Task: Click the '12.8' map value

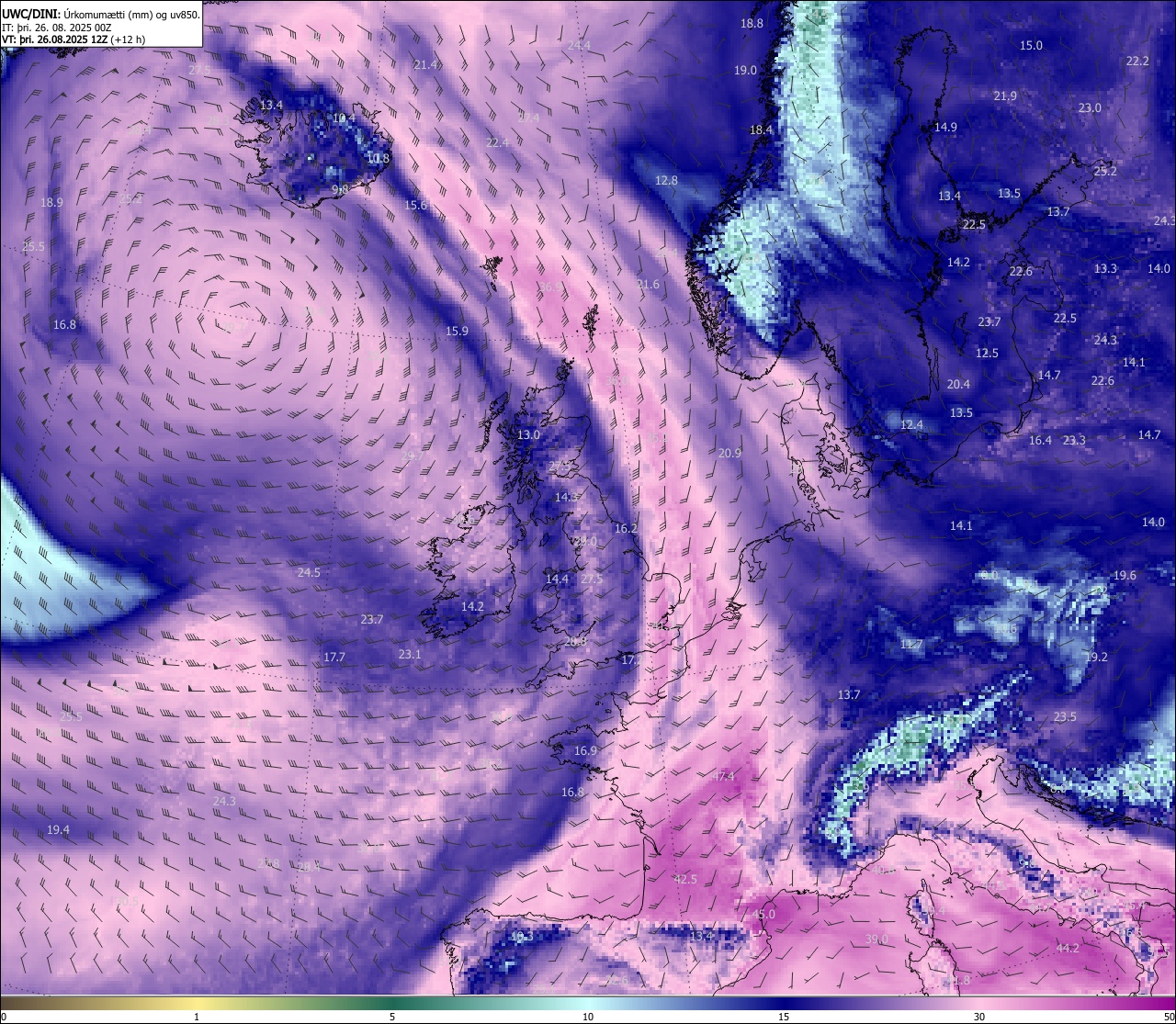Action: click(666, 181)
